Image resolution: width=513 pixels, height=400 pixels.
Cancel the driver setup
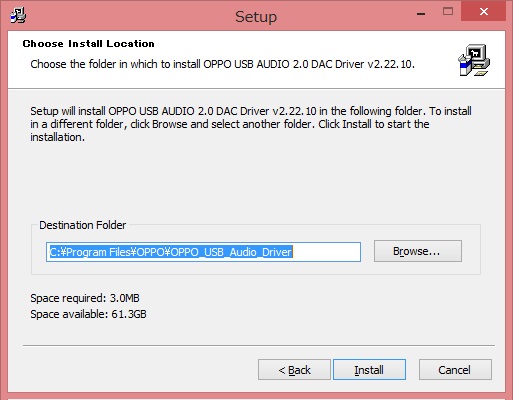(x=455, y=369)
